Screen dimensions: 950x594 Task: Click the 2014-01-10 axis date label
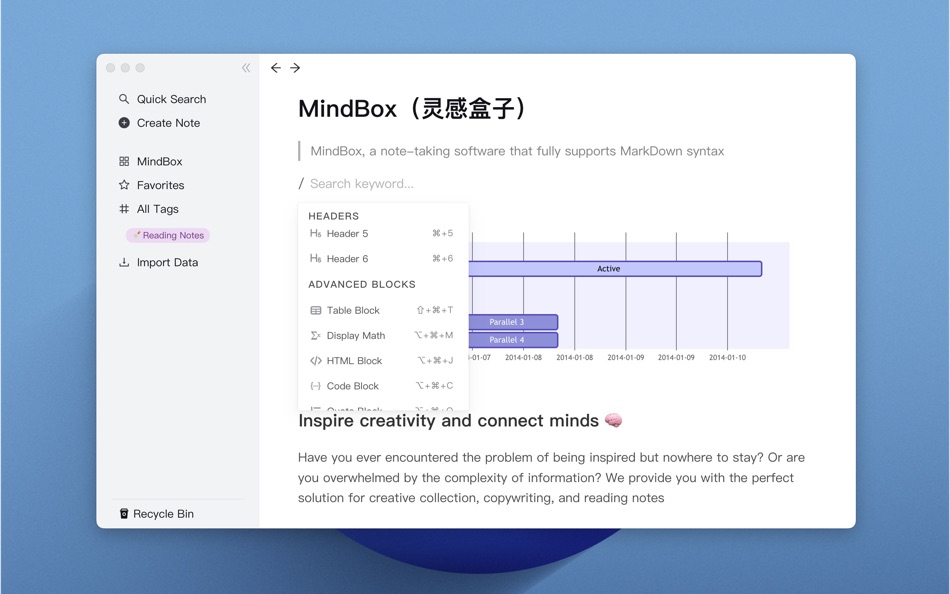pyautogui.click(x=727, y=358)
